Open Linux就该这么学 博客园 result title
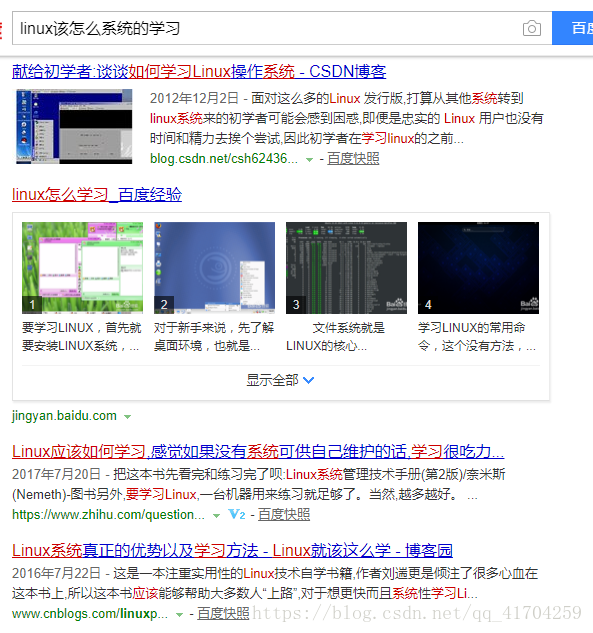Viewport: 593px width, 633px height. point(233,551)
